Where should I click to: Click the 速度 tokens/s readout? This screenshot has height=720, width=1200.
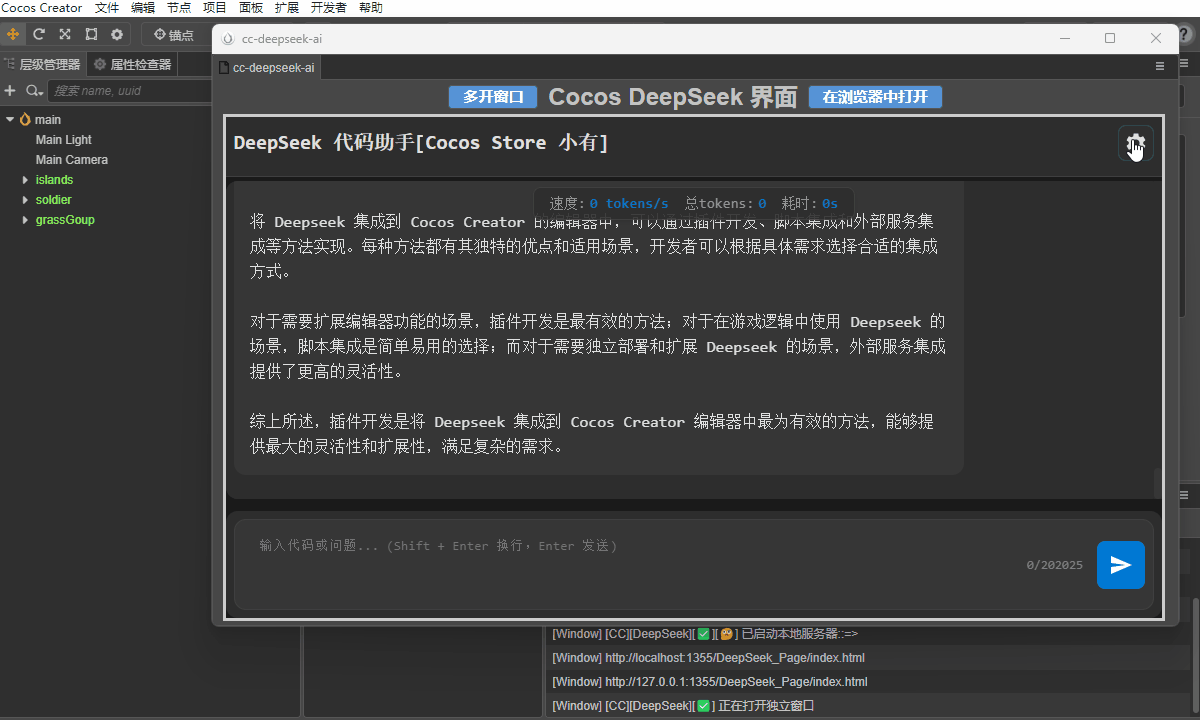609,203
